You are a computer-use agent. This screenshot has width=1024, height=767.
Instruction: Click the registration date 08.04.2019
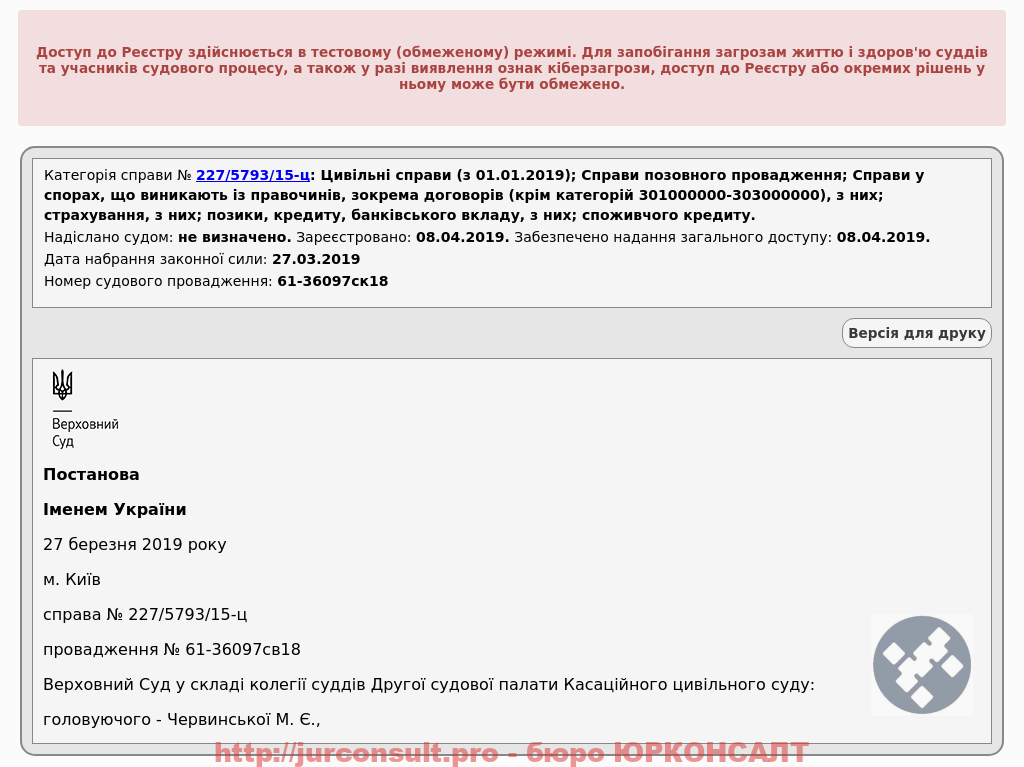462,237
